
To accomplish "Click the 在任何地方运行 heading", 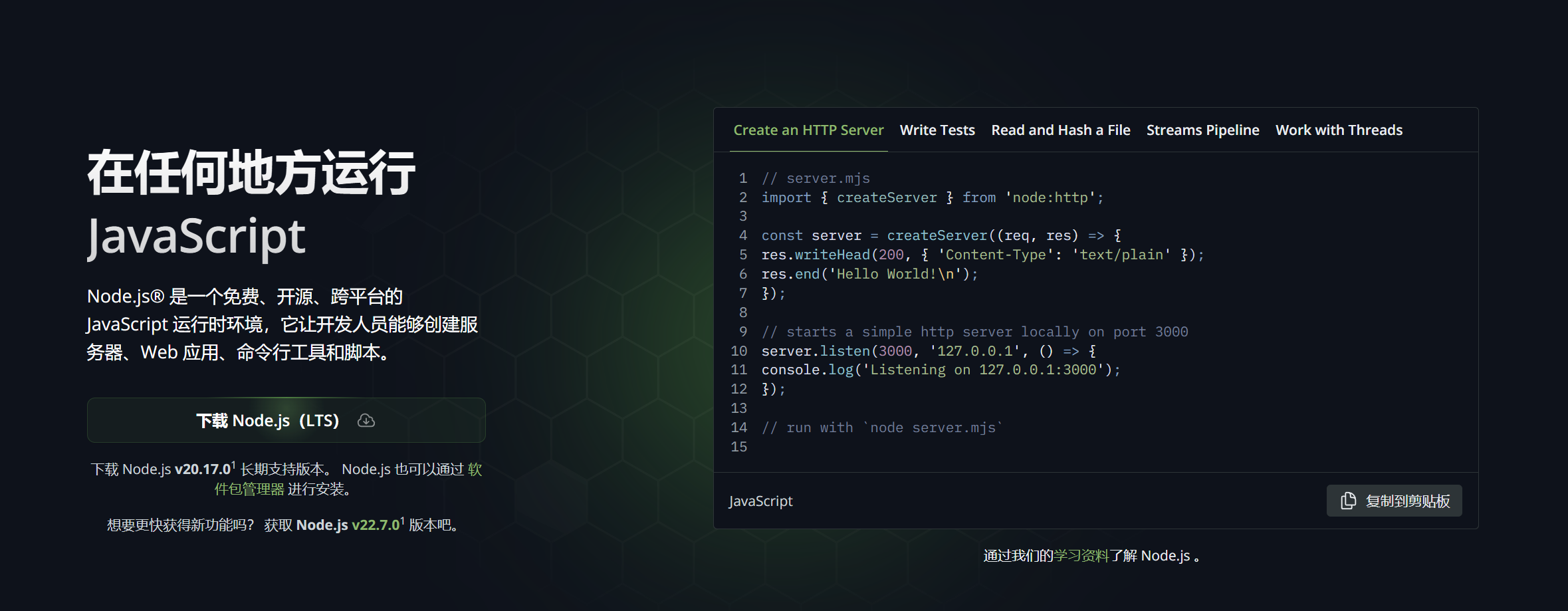I will [251, 173].
